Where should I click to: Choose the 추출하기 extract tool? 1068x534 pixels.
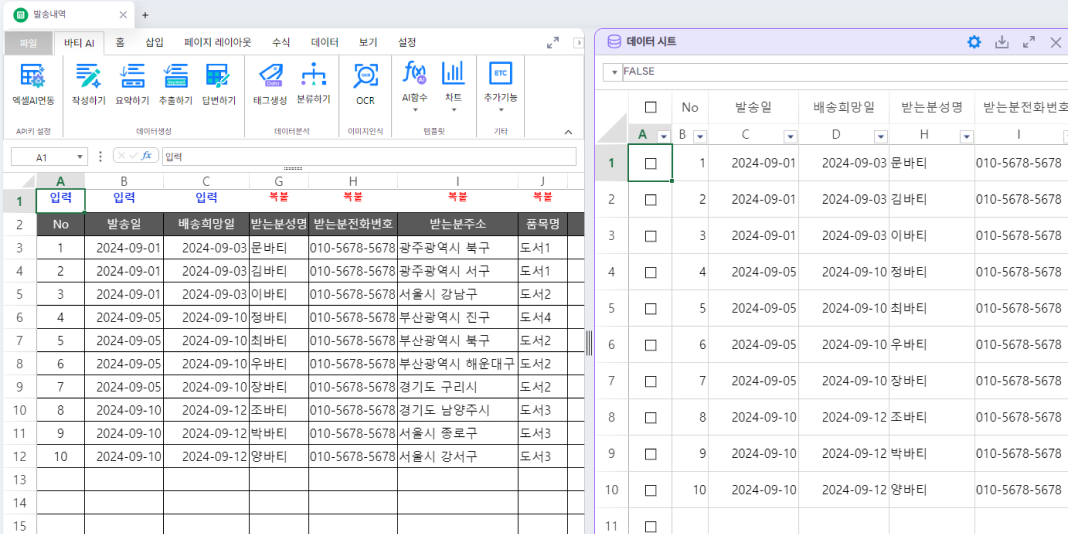pyautogui.click(x=175, y=84)
